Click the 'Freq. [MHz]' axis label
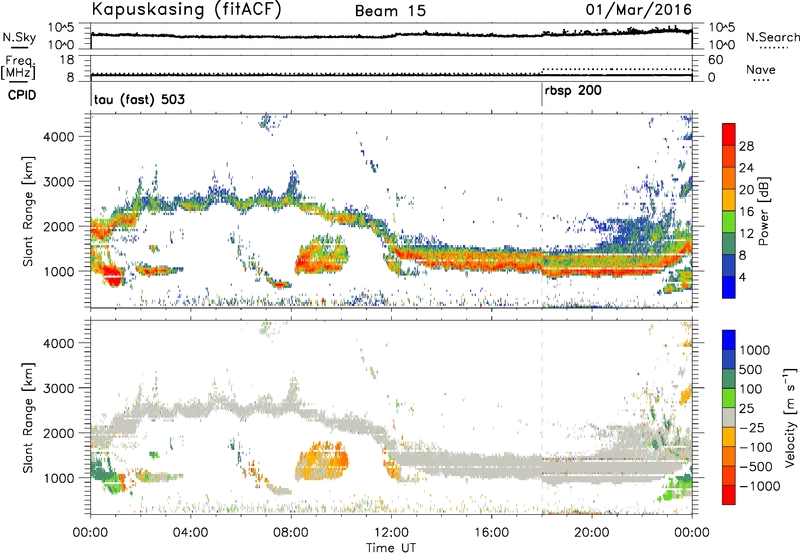 click(x=18, y=67)
